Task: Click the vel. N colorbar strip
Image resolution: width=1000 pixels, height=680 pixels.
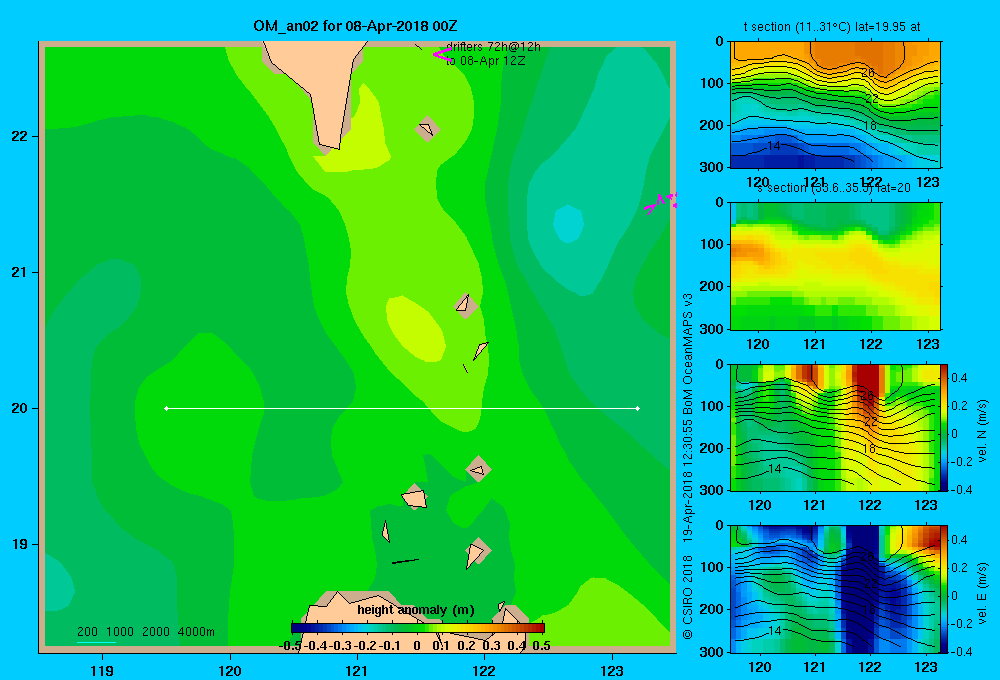Action: coord(944,427)
